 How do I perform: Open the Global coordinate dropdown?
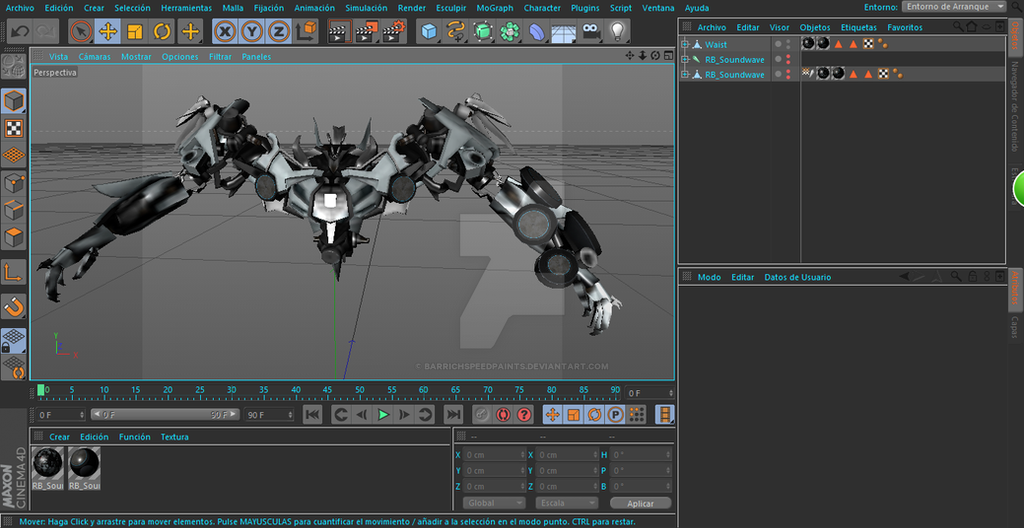[x=494, y=503]
